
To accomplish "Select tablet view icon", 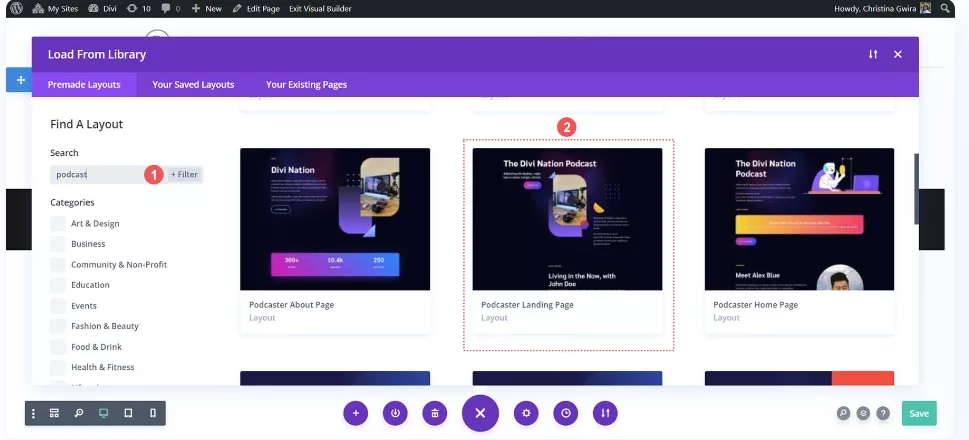I will pyautogui.click(x=129, y=413).
